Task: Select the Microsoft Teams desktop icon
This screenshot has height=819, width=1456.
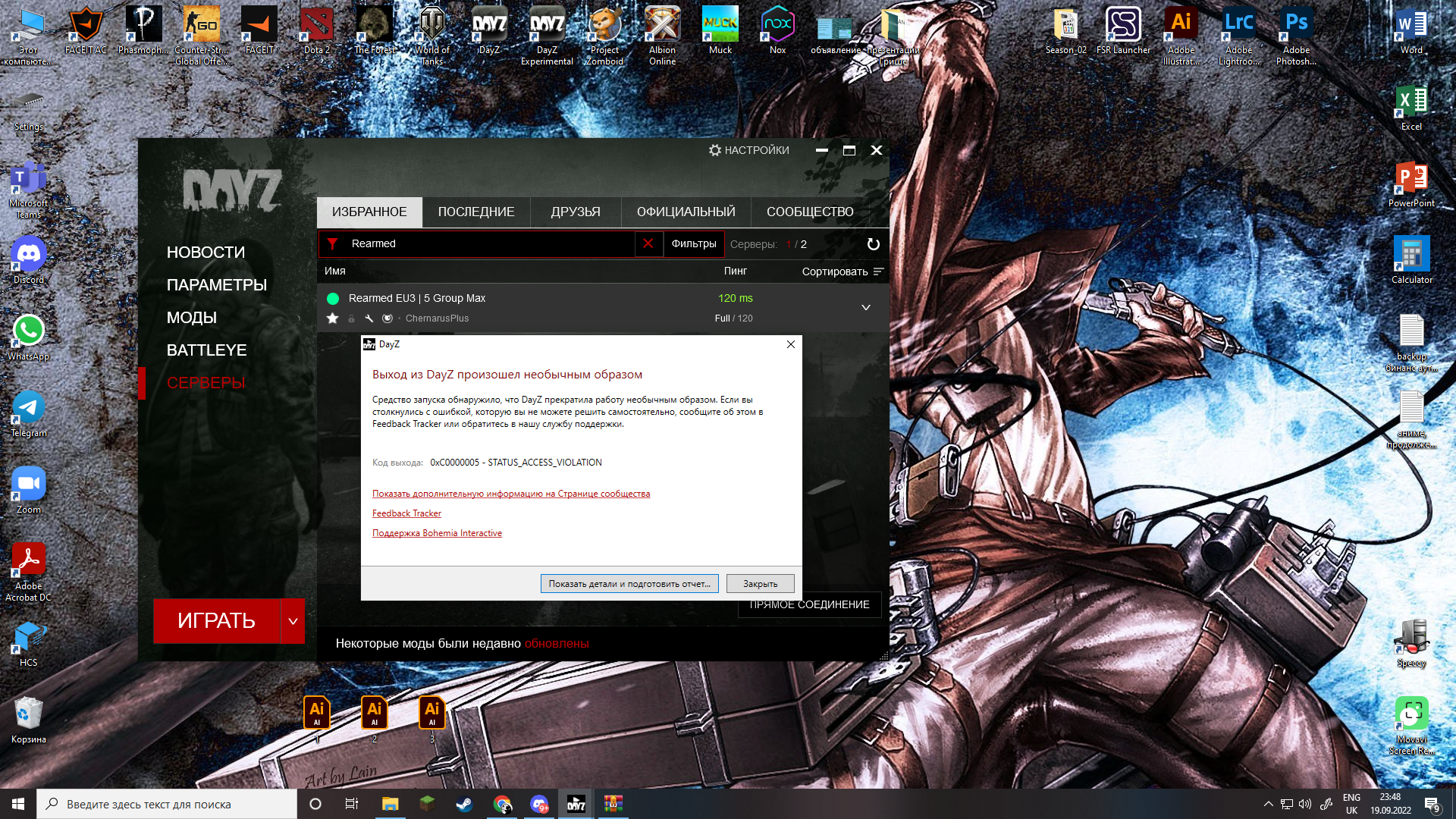Action: click(28, 189)
